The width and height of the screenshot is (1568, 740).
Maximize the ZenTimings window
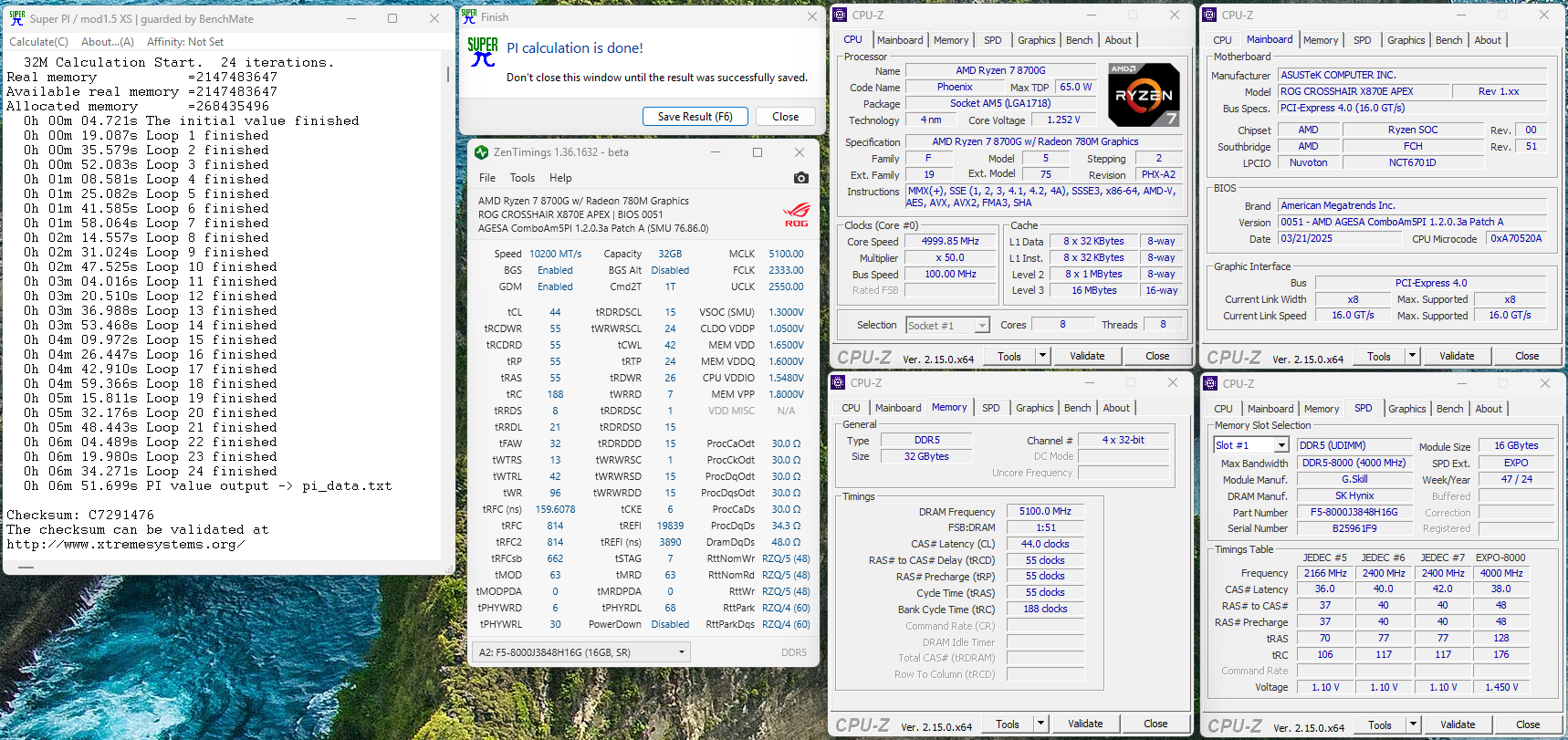[757, 152]
